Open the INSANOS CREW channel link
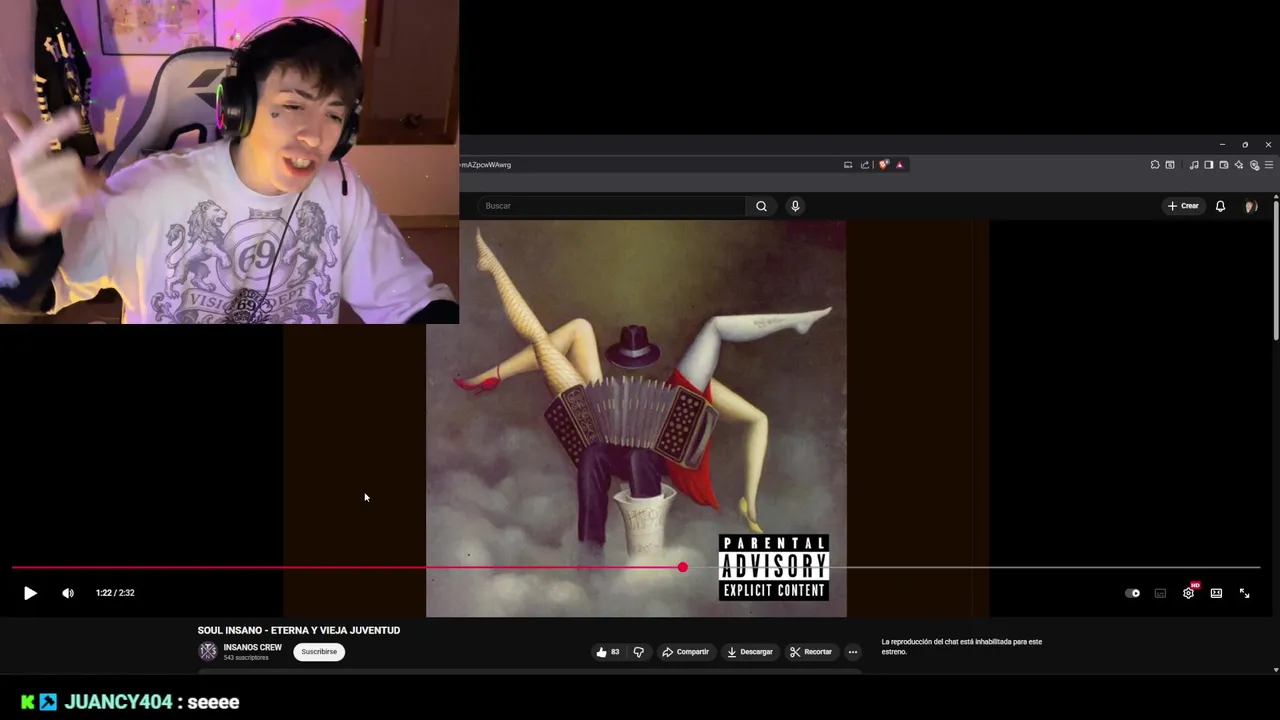Image resolution: width=1280 pixels, height=720 pixels. [252, 647]
